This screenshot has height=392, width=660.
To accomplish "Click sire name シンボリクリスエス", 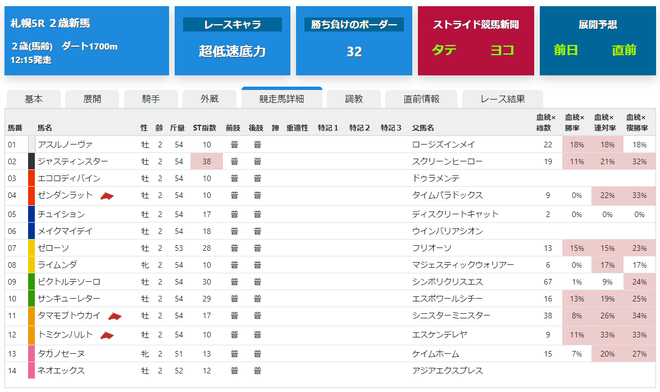I will tap(447, 282).
